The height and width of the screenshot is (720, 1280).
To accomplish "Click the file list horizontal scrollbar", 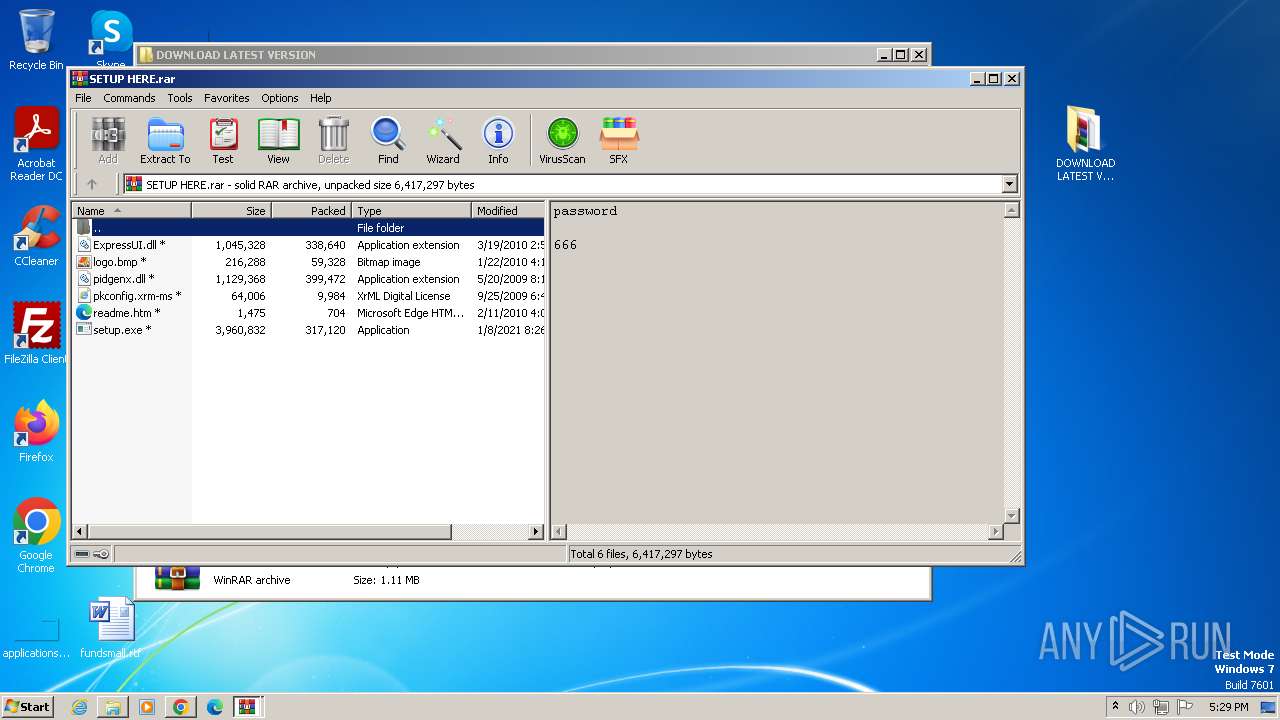I will coord(270,532).
